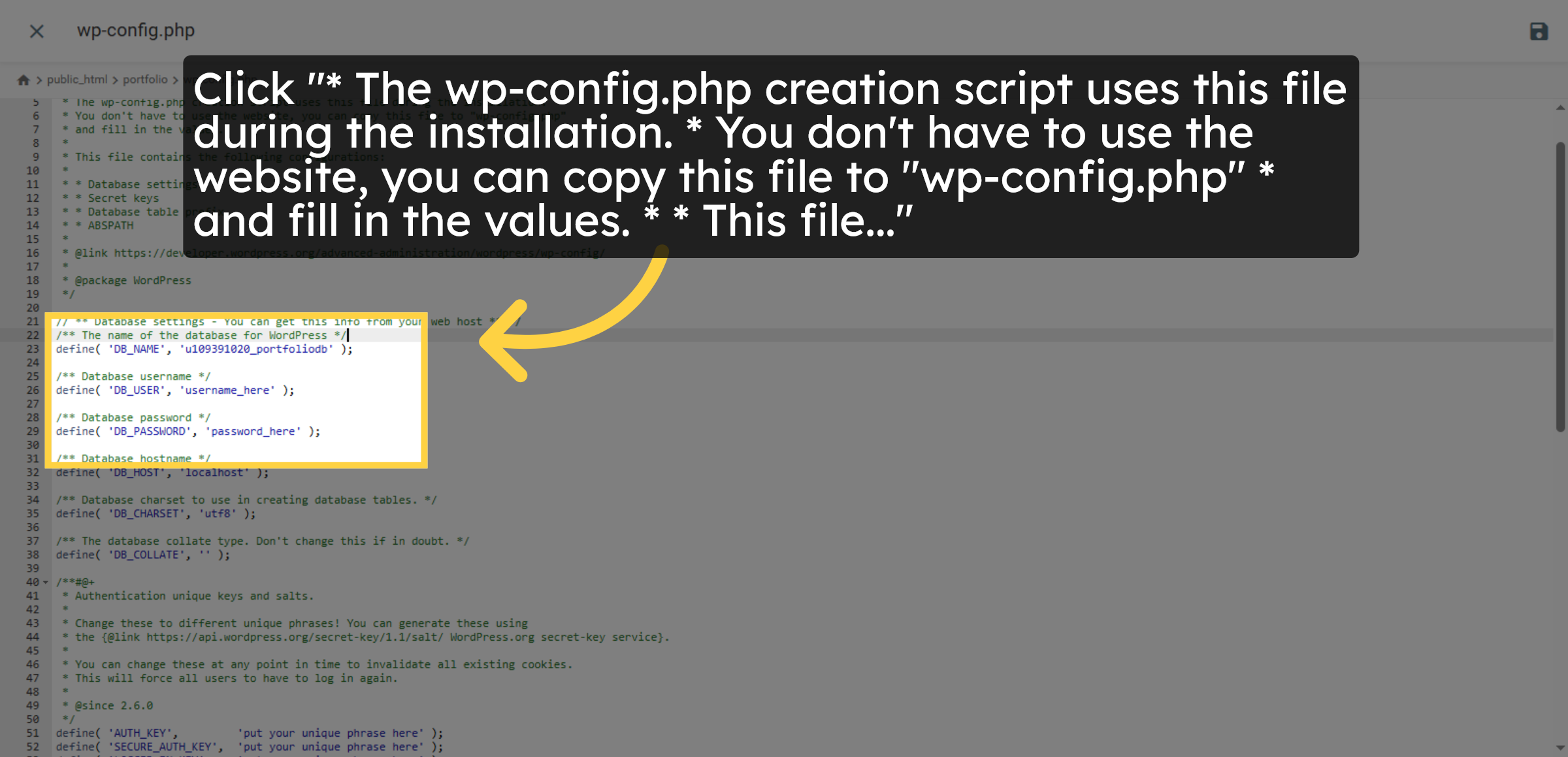Screen dimensions: 1568x757
Task: Click the X to close the editor
Action: coord(37,31)
